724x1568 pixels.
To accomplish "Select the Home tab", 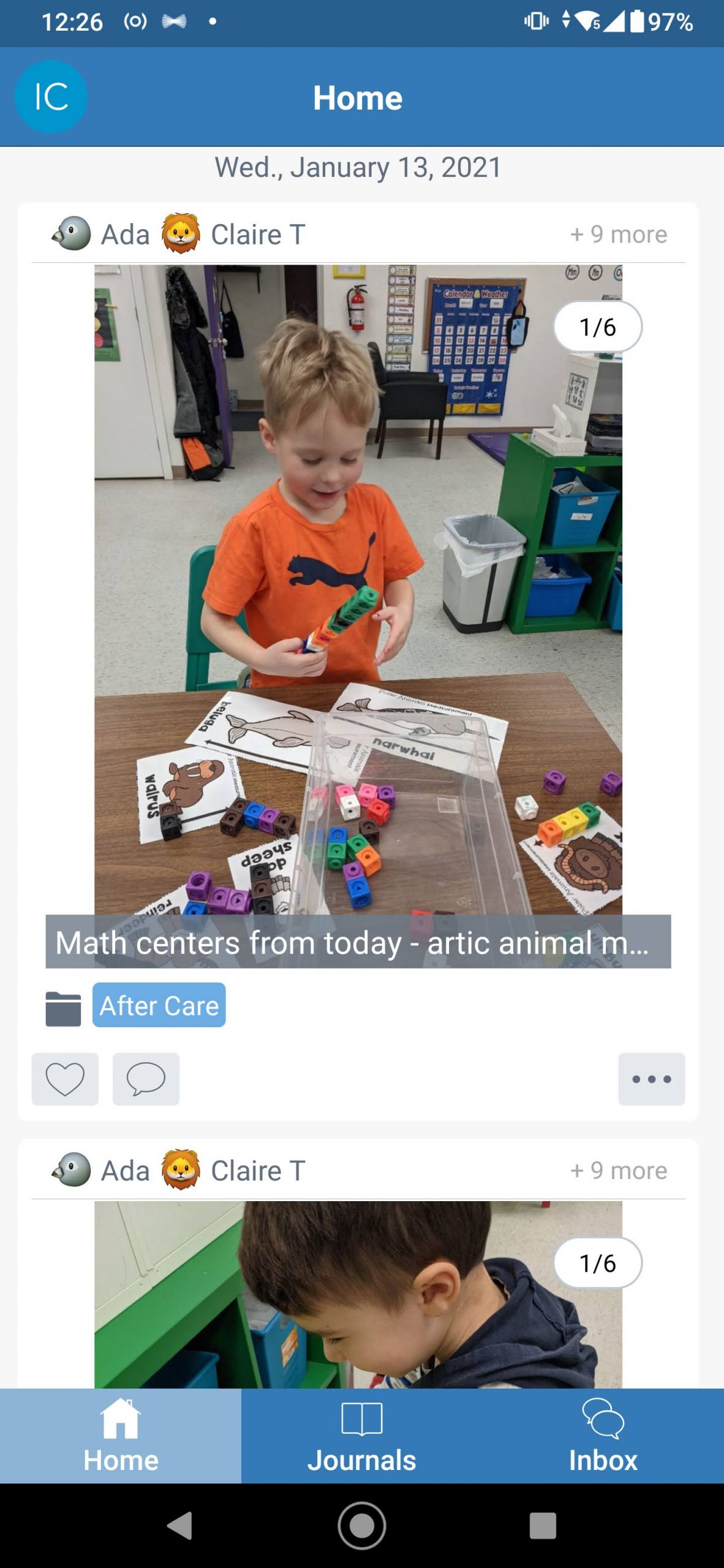I will click(121, 1436).
